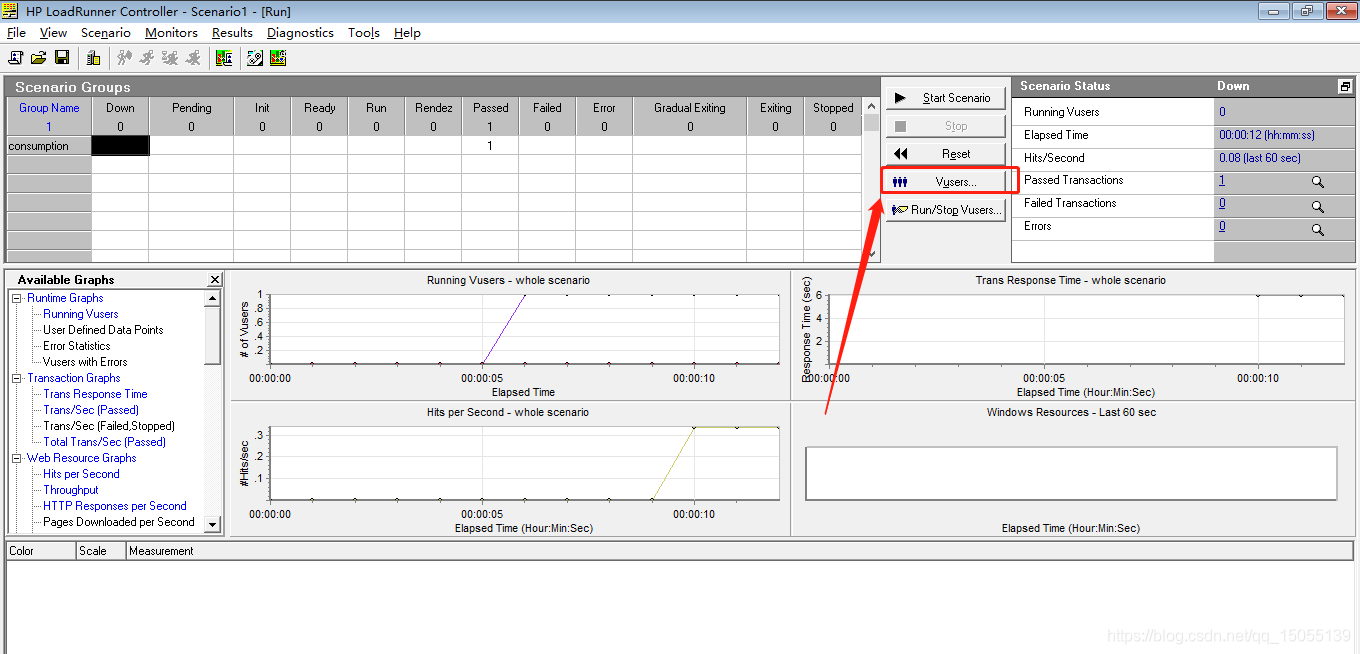Select the Running Vusers whole scenario graph
This screenshot has height=654, width=1360.
(x=509, y=335)
